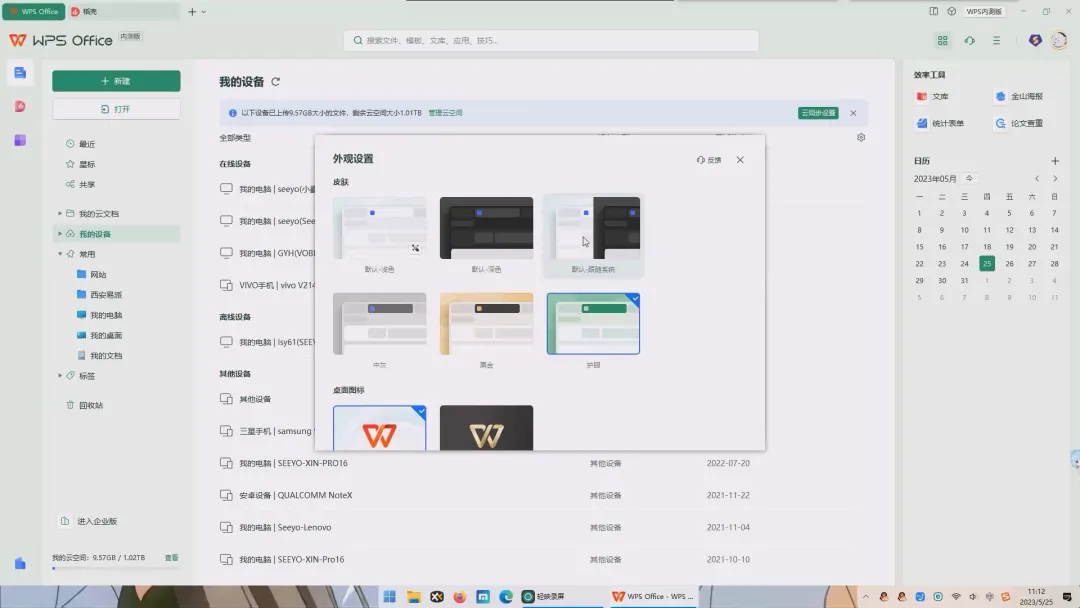Open the 论文查重 tool
This screenshot has width=1080, height=608.
(x=1019, y=123)
